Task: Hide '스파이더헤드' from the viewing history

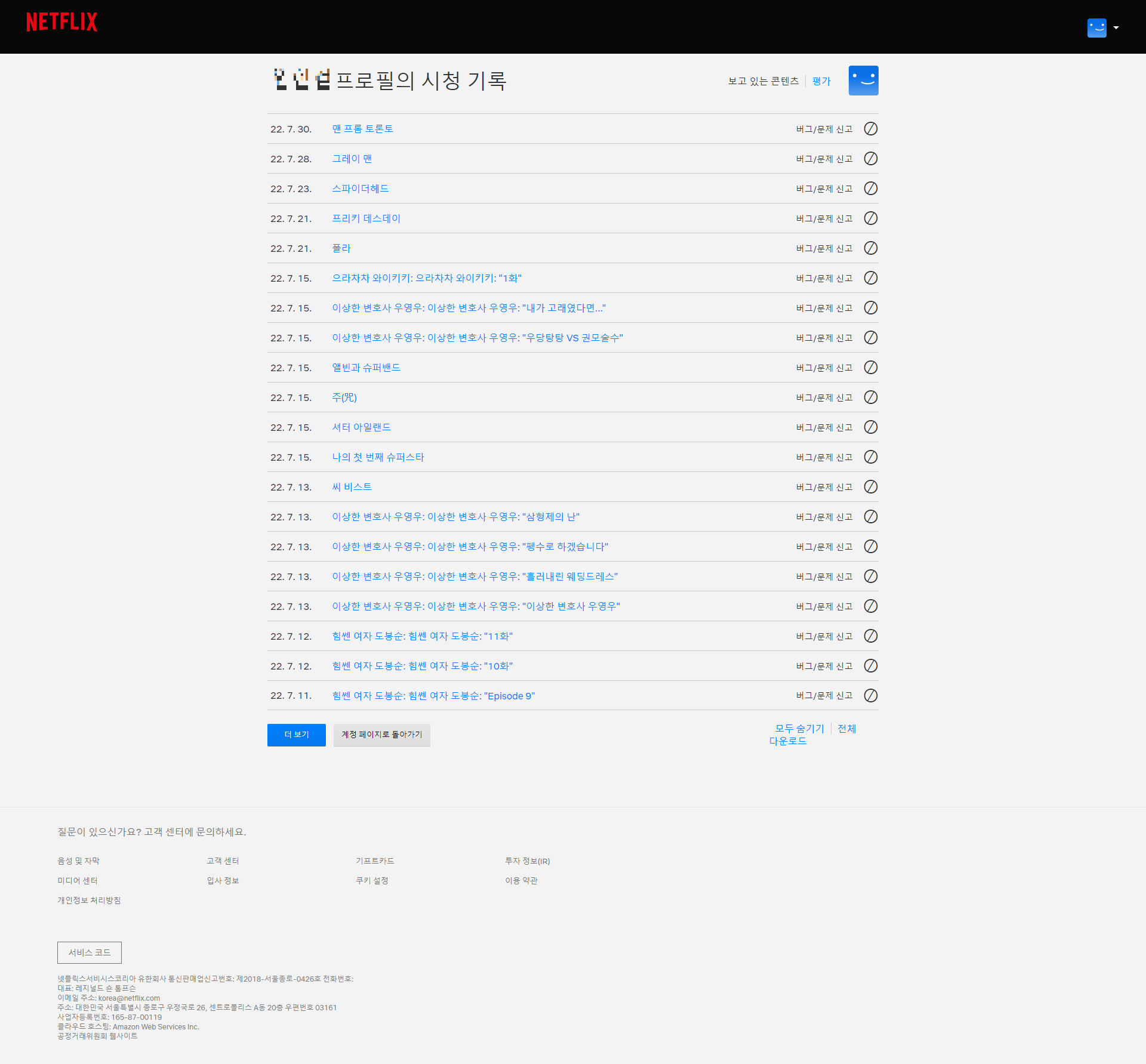Action: (x=871, y=189)
